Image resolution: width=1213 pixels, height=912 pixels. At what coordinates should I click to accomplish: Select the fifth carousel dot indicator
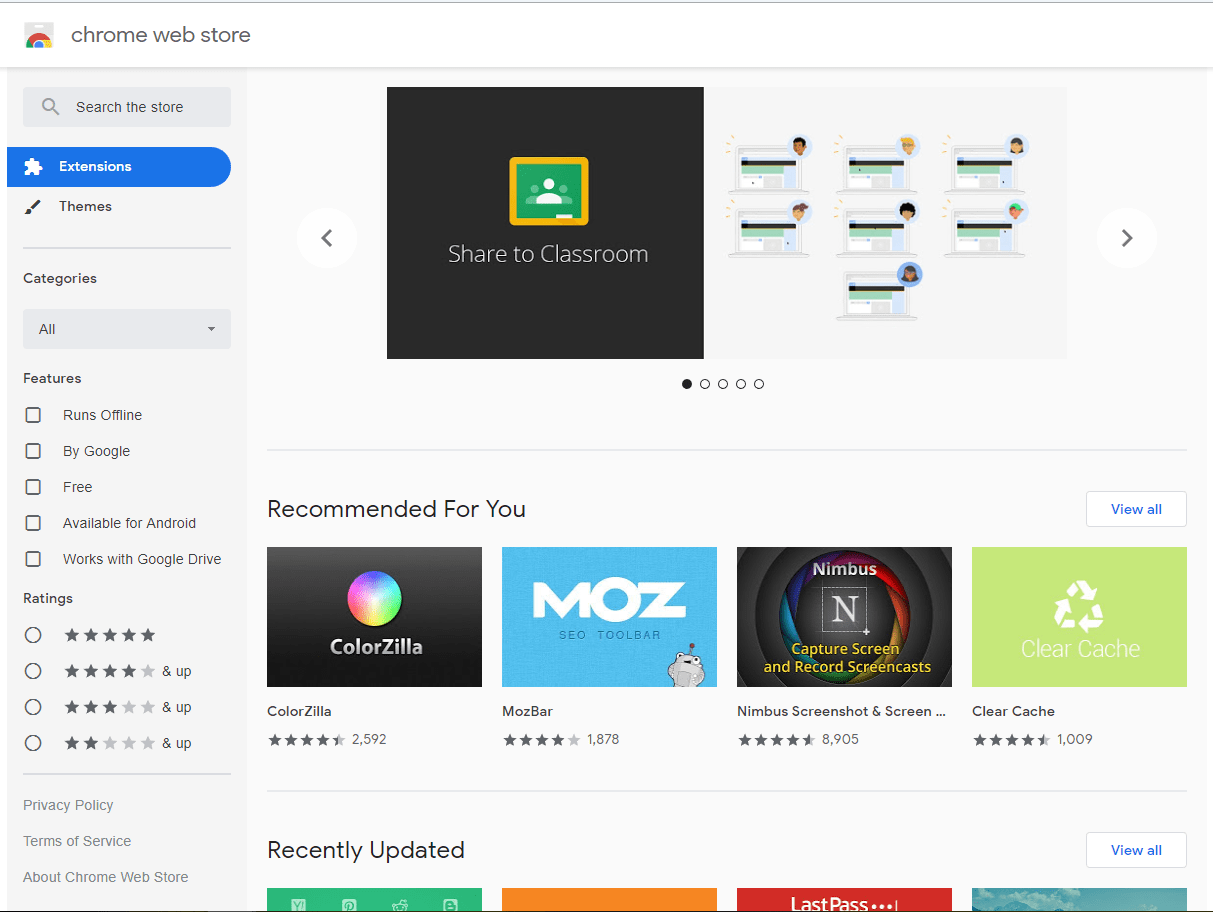759,384
